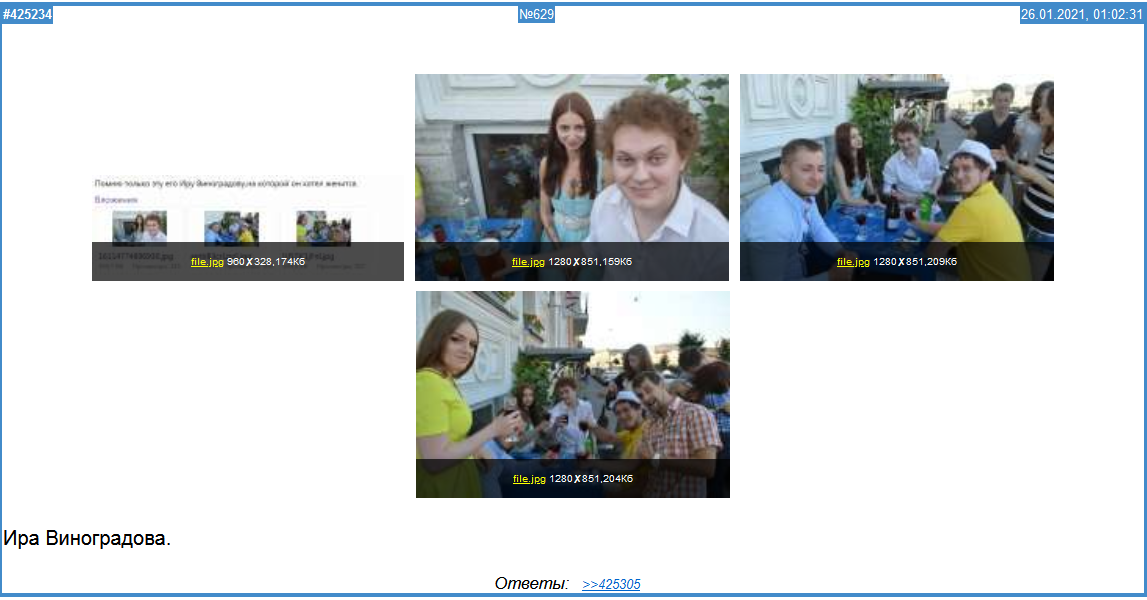Open file.jpg link sized 960x328
The image size is (1147, 600).
(x=207, y=262)
